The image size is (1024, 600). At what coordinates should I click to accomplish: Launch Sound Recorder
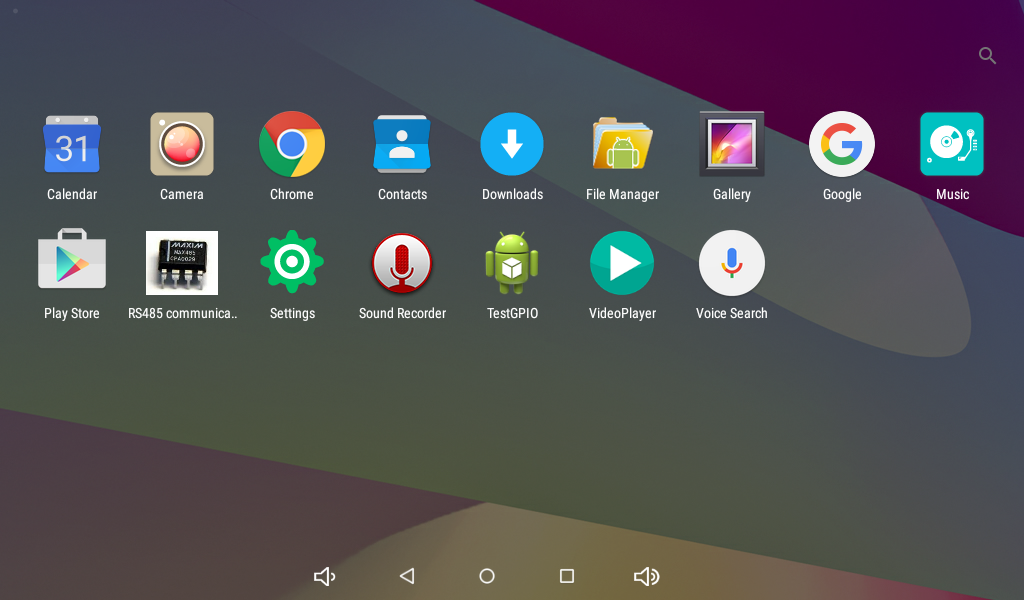coord(402,263)
